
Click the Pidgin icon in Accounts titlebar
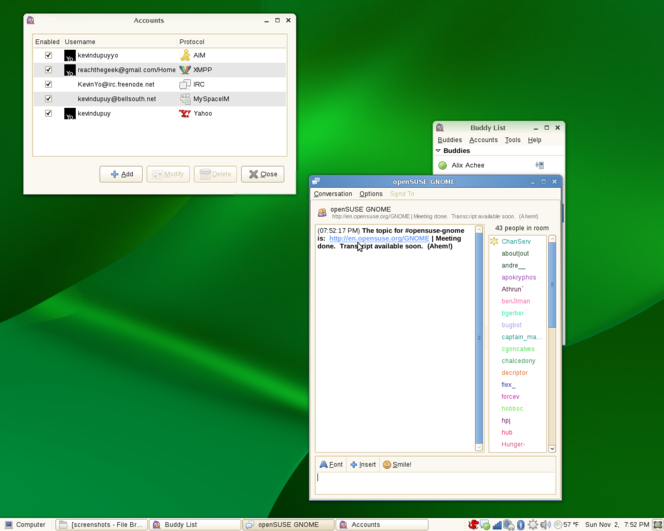click(x=30, y=20)
